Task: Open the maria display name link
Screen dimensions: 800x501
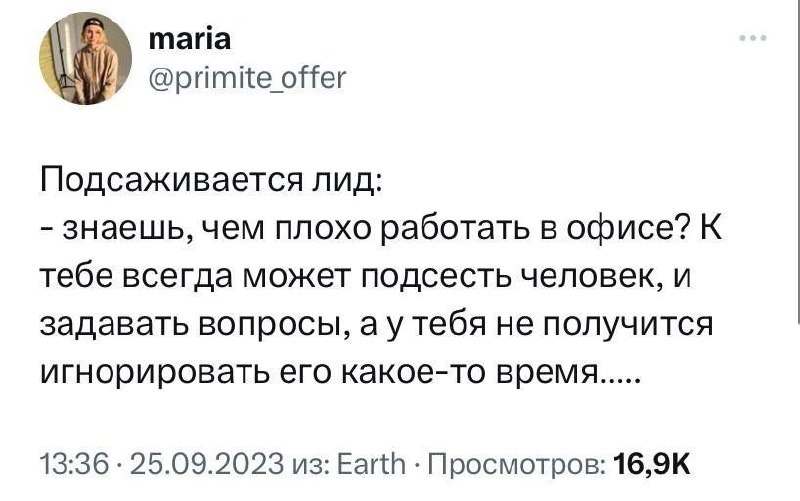Action: pos(190,39)
